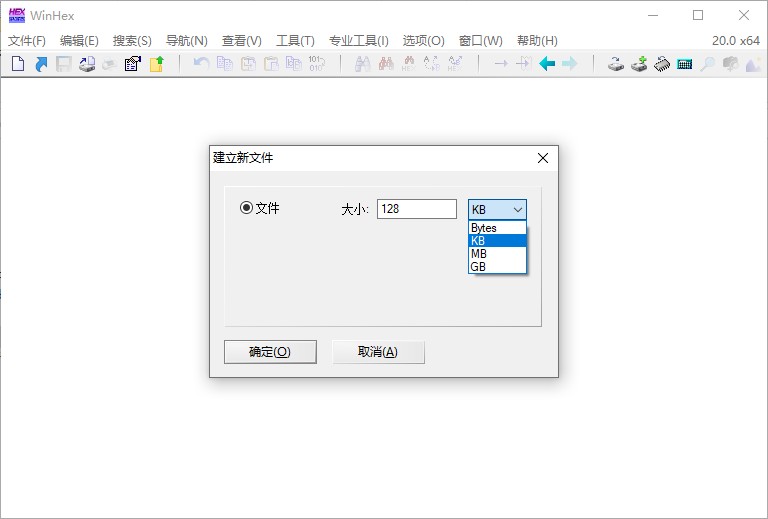
Task: Maximize the WinHex window
Action: (698, 15)
